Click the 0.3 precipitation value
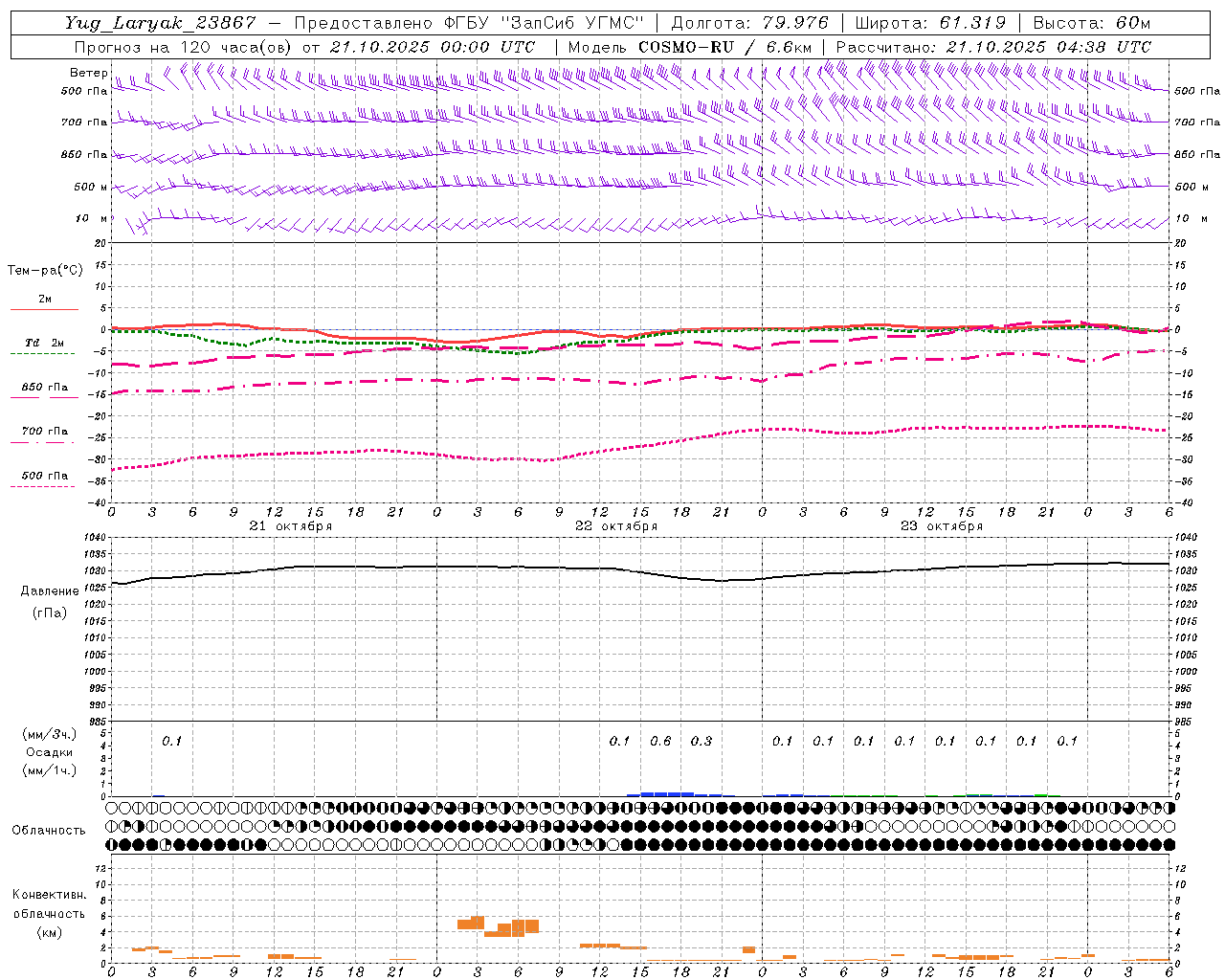Image resolution: width=1225 pixels, height=980 pixels. point(702,741)
